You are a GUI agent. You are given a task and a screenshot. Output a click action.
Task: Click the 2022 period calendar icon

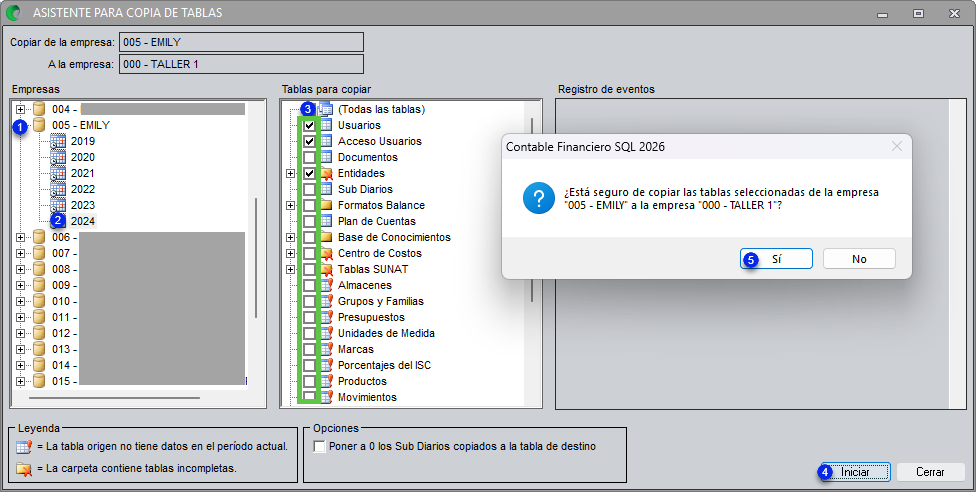pos(58,189)
